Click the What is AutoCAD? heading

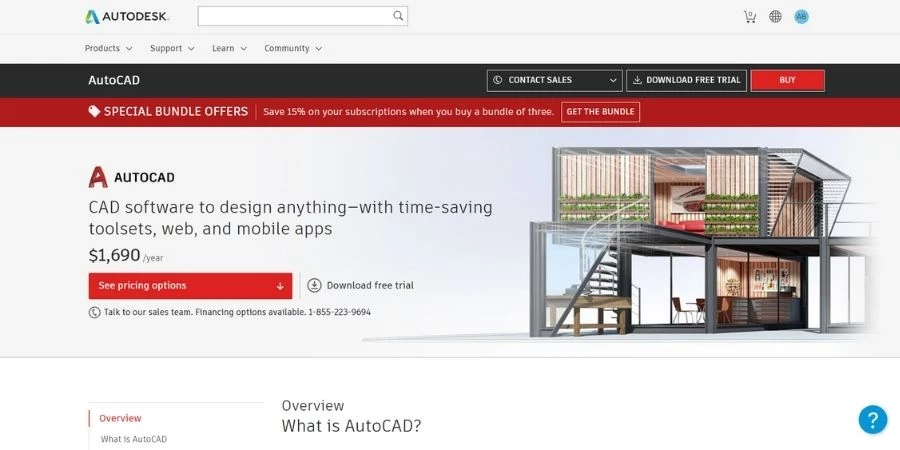pos(351,426)
